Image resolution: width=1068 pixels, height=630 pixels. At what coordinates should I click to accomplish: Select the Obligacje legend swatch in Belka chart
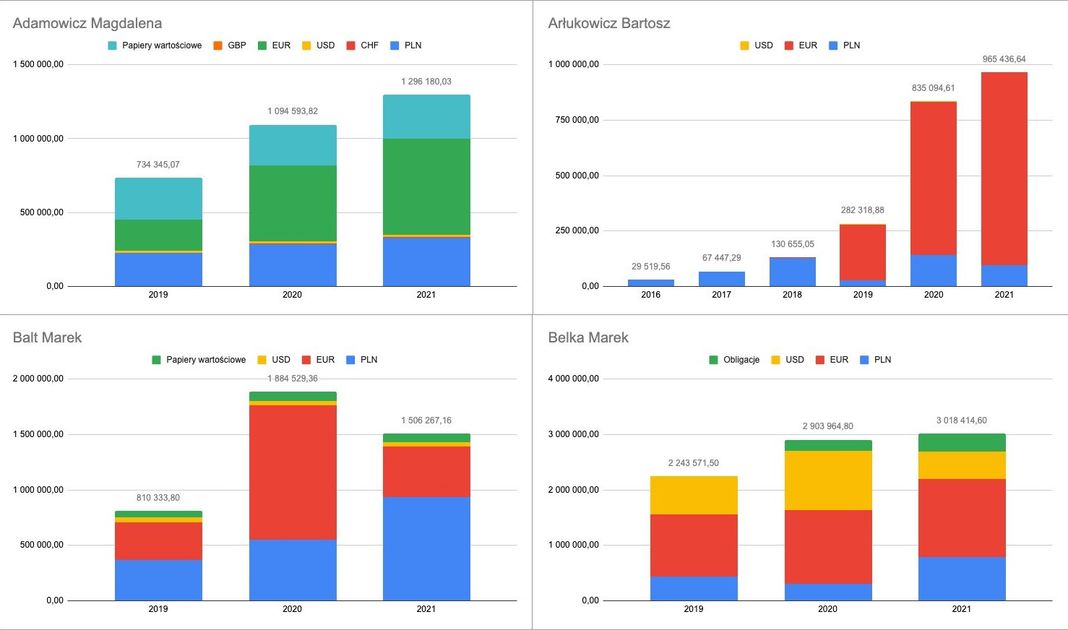(714, 360)
